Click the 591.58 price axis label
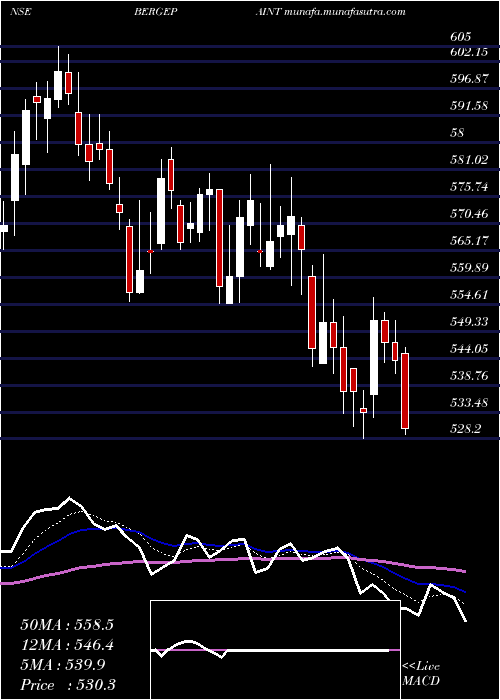 tap(469, 106)
